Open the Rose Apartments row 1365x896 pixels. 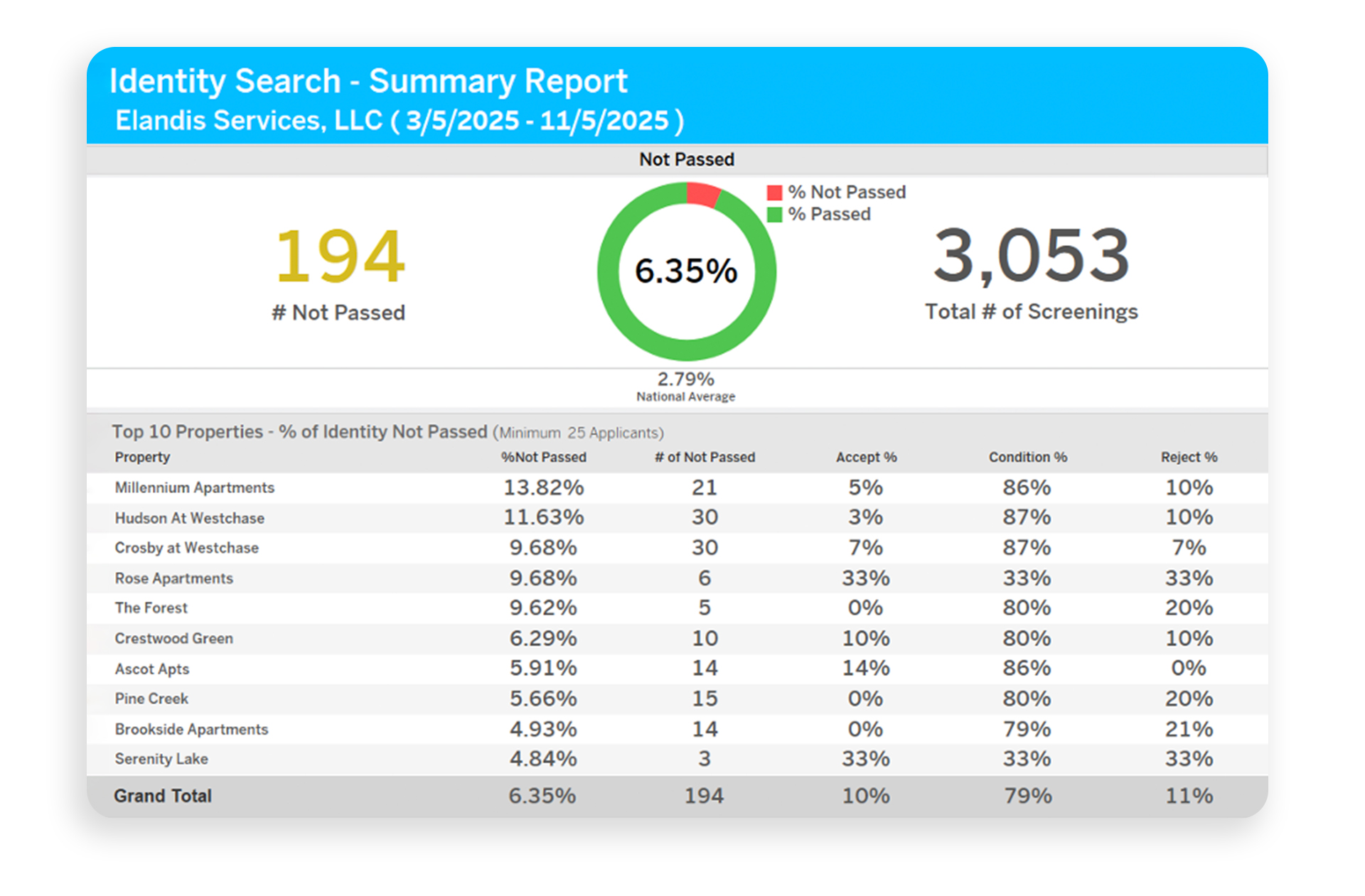point(173,578)
